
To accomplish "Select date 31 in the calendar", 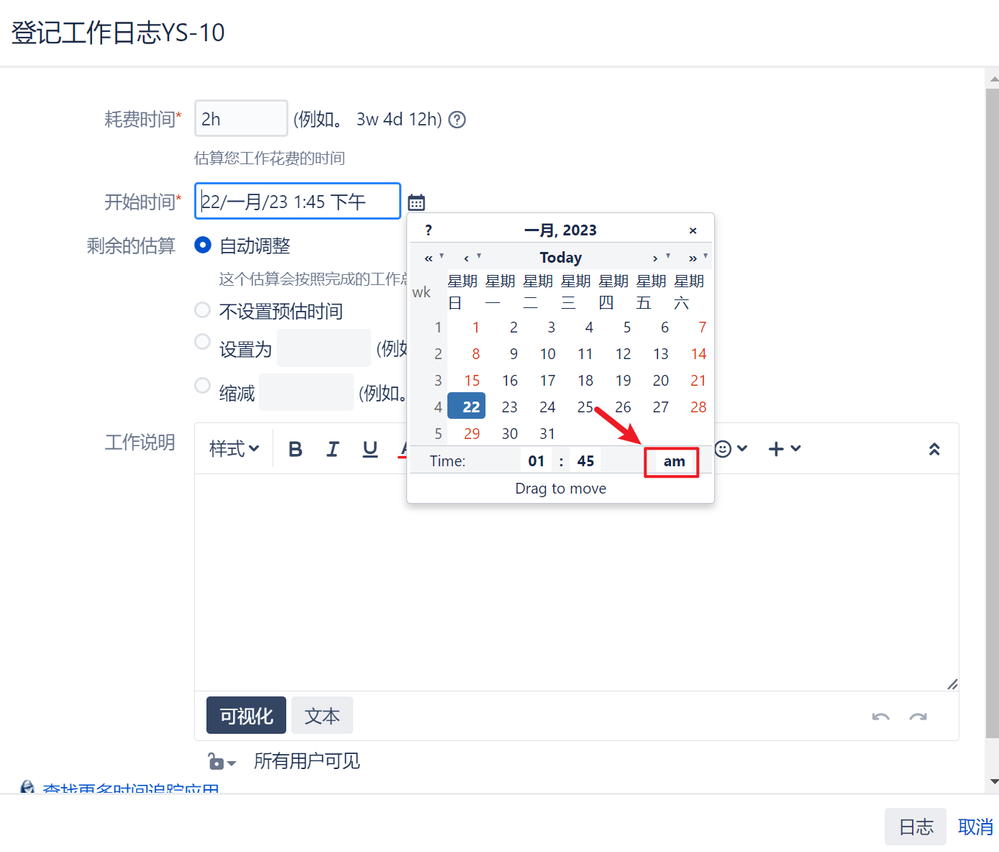I will pyautogui.click(x=547, y=433).
